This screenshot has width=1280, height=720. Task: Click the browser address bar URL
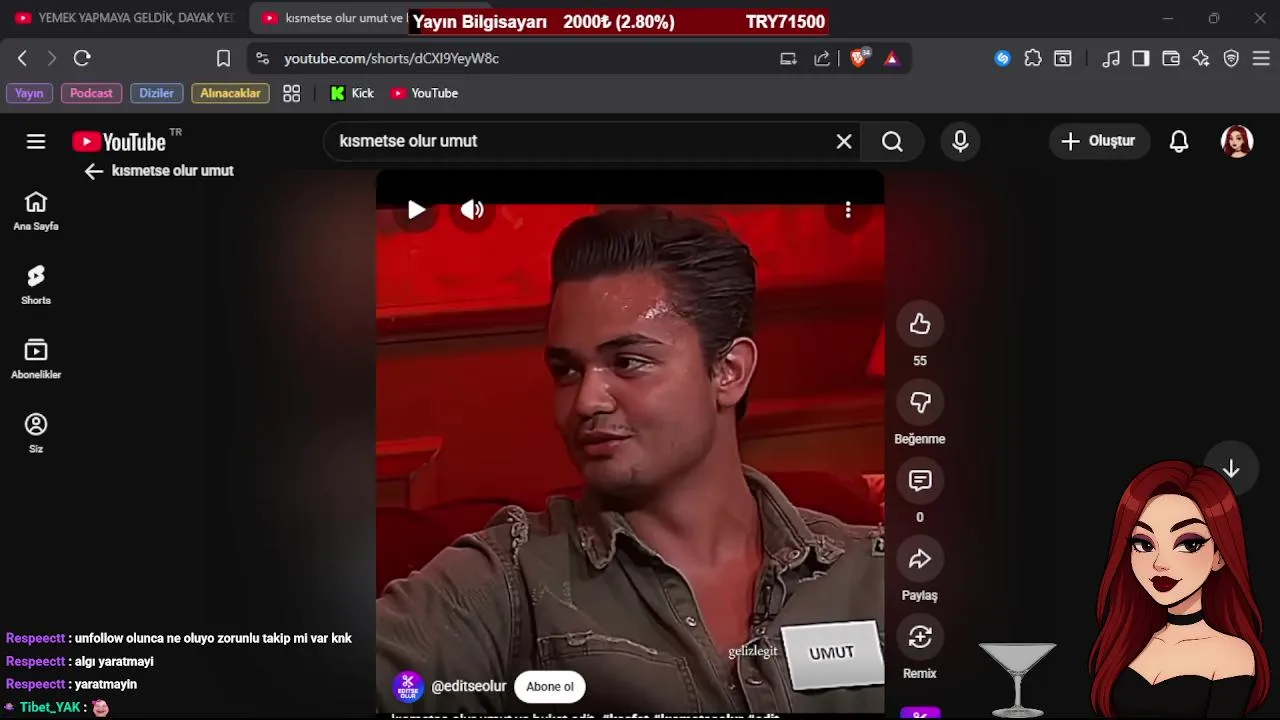pyautogui.click(x=392, y=59)
